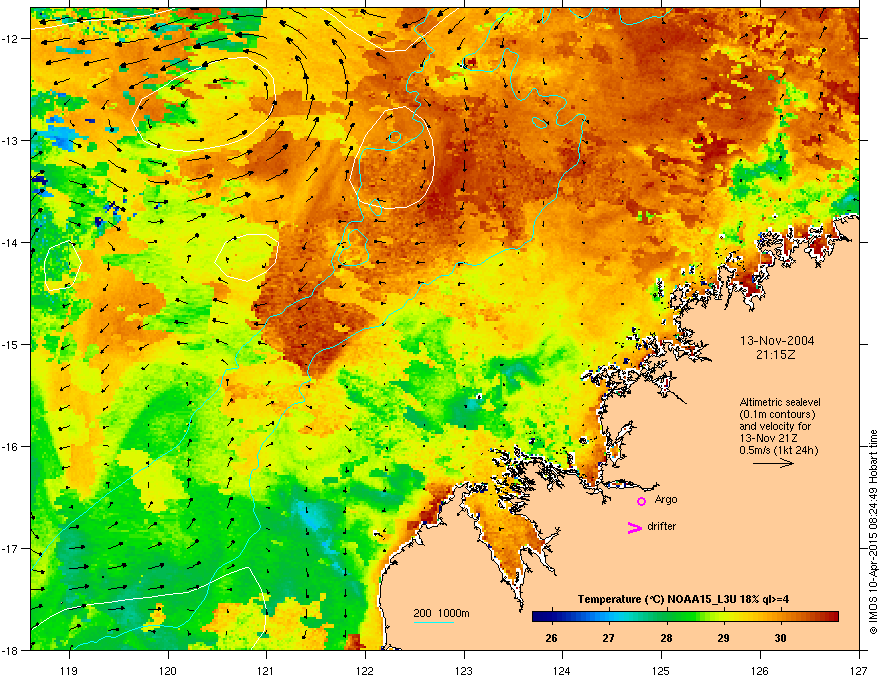Screen dimensions: 880x680
Task: Click the 'Altimetric sealevel' caption text
Action: click(x=780, y=402)
